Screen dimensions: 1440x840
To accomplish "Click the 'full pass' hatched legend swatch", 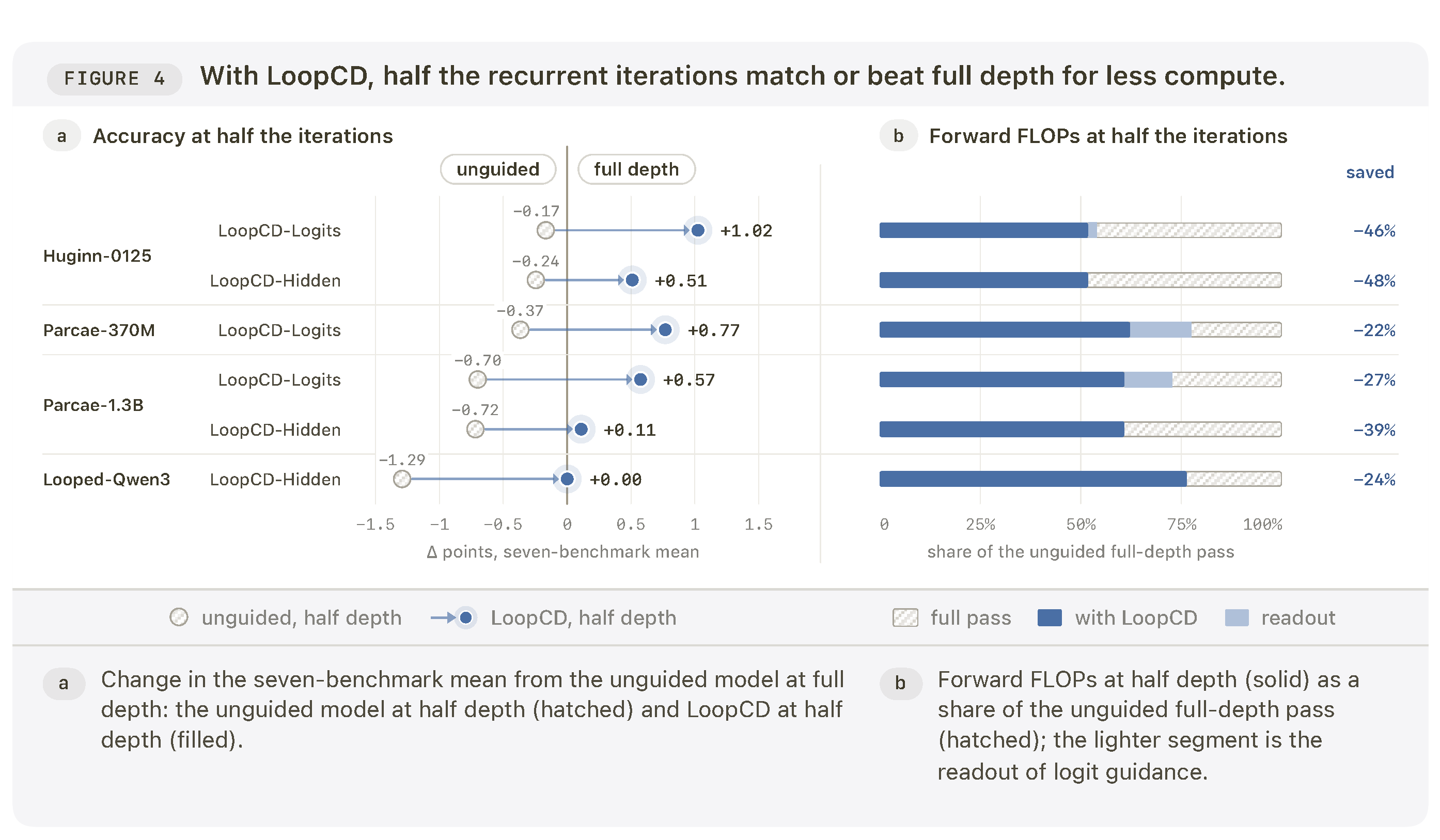I will click(905, 617).
